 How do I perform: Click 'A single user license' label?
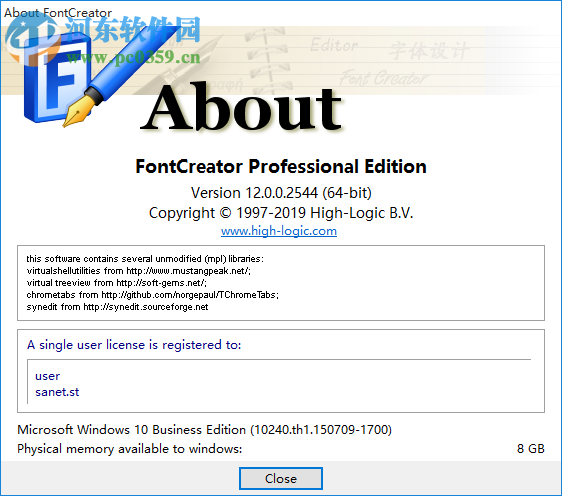pos(134,345)
